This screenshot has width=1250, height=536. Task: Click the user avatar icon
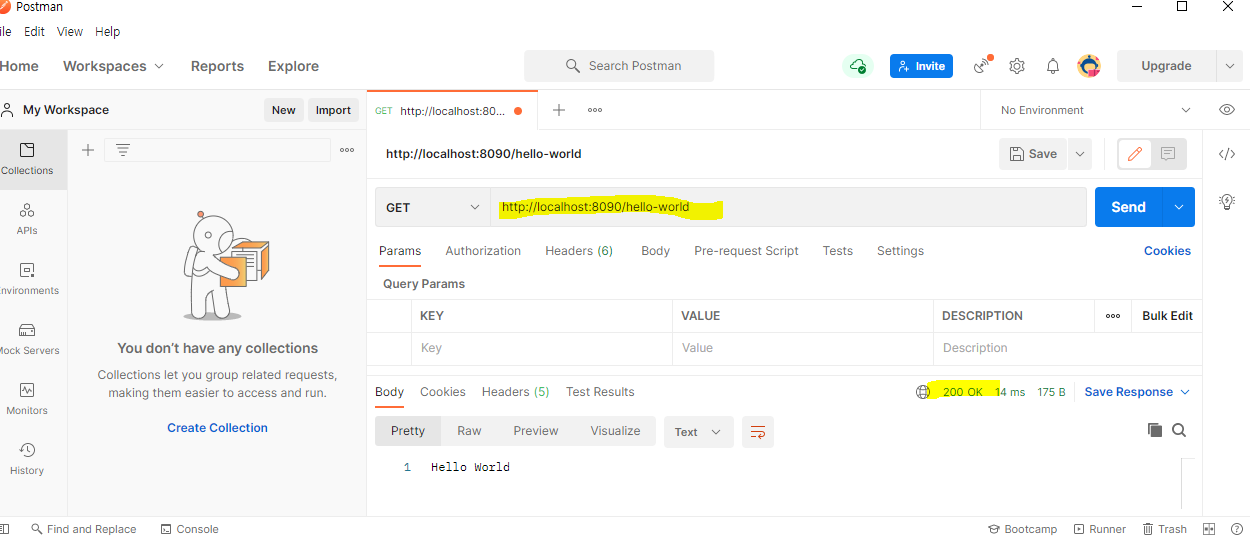tap(1089, 66)
